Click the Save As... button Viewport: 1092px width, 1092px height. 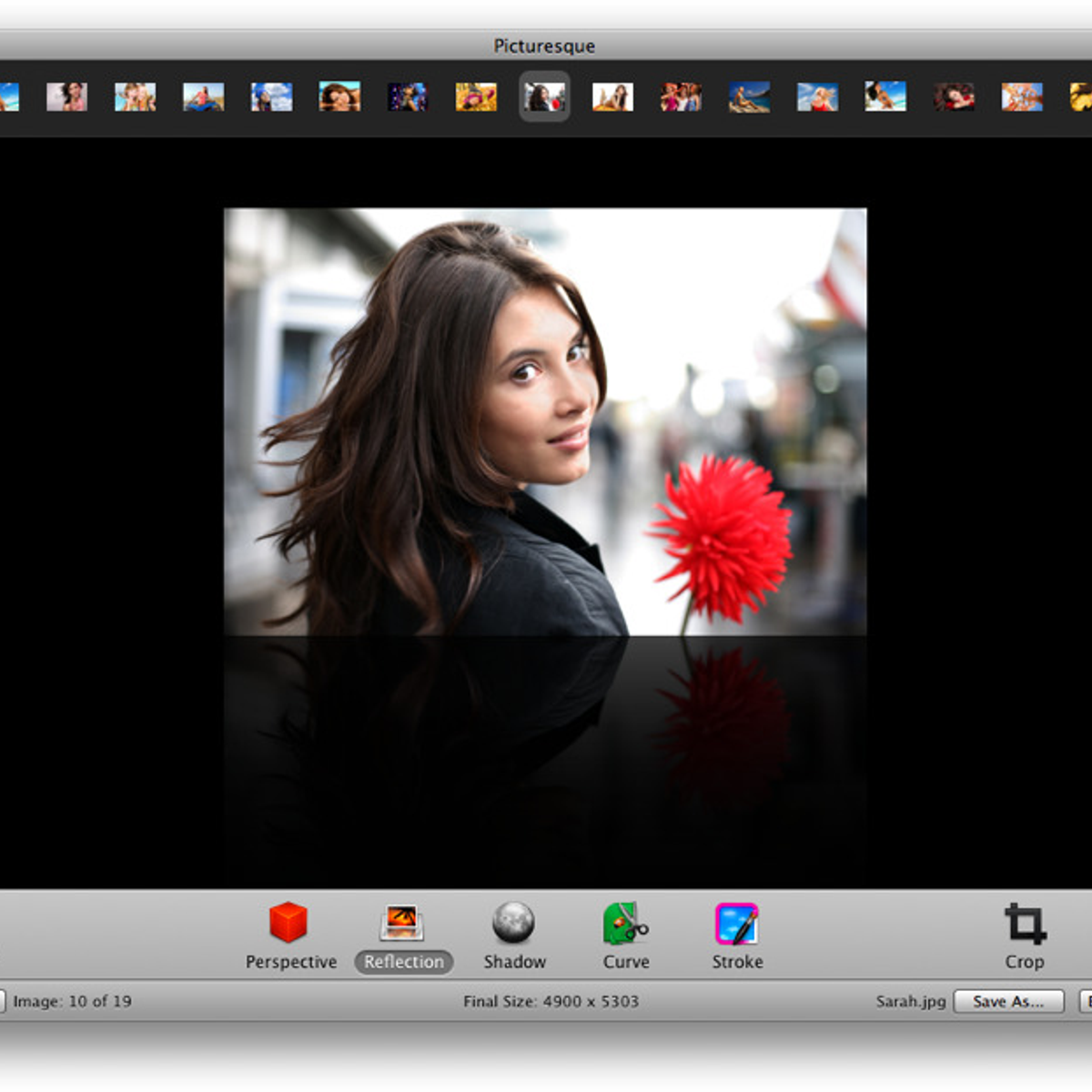[1008, 1001]
